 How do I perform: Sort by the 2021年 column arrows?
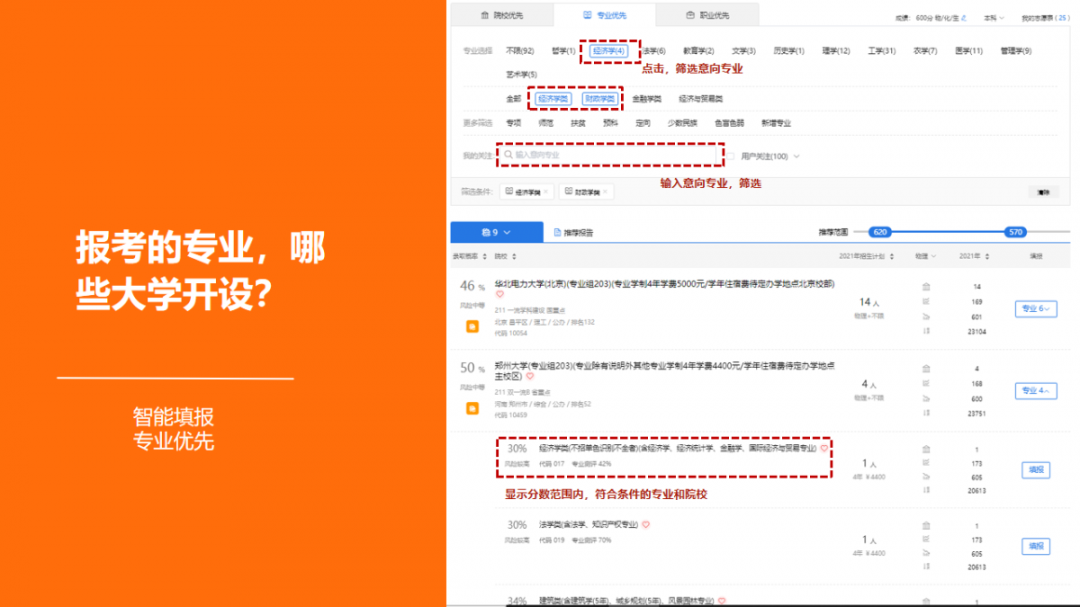[987, 256]
